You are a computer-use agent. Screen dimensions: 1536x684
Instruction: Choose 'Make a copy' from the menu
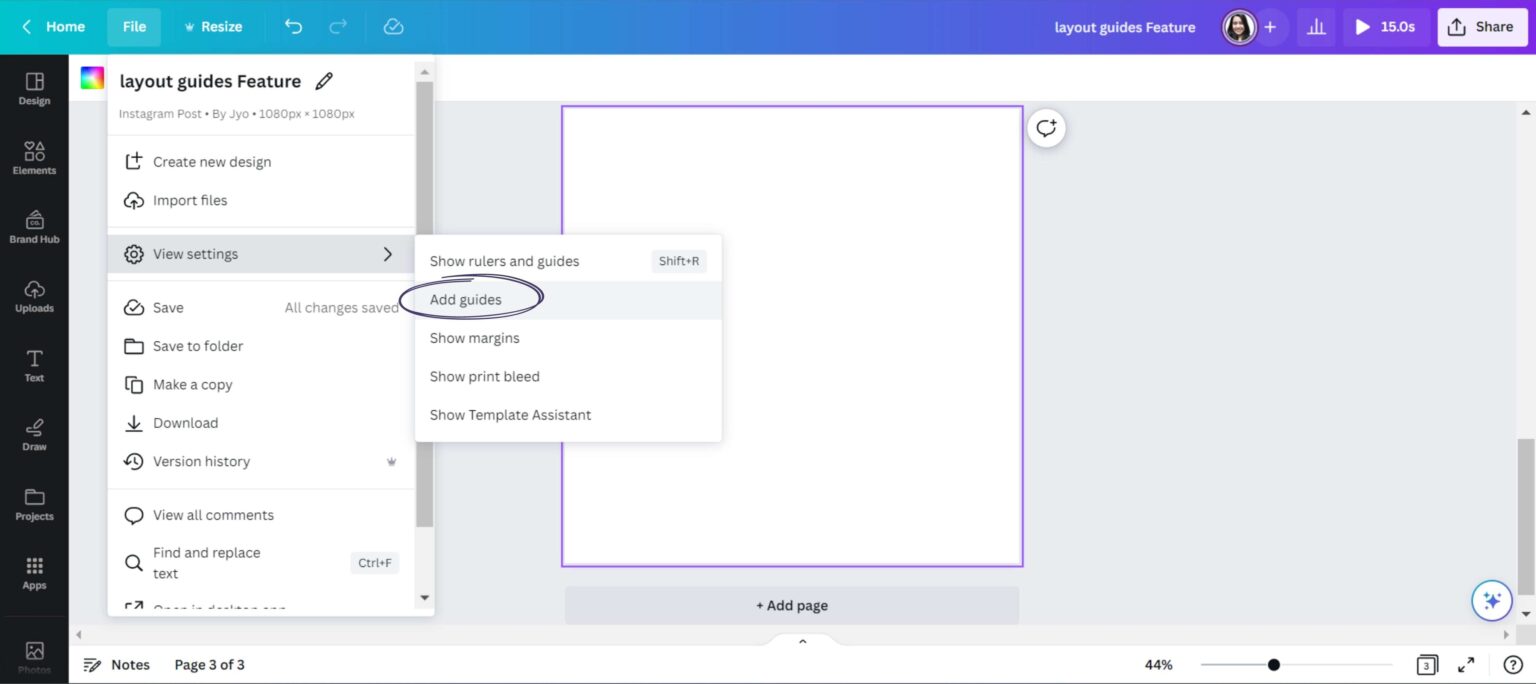point(193,384)
